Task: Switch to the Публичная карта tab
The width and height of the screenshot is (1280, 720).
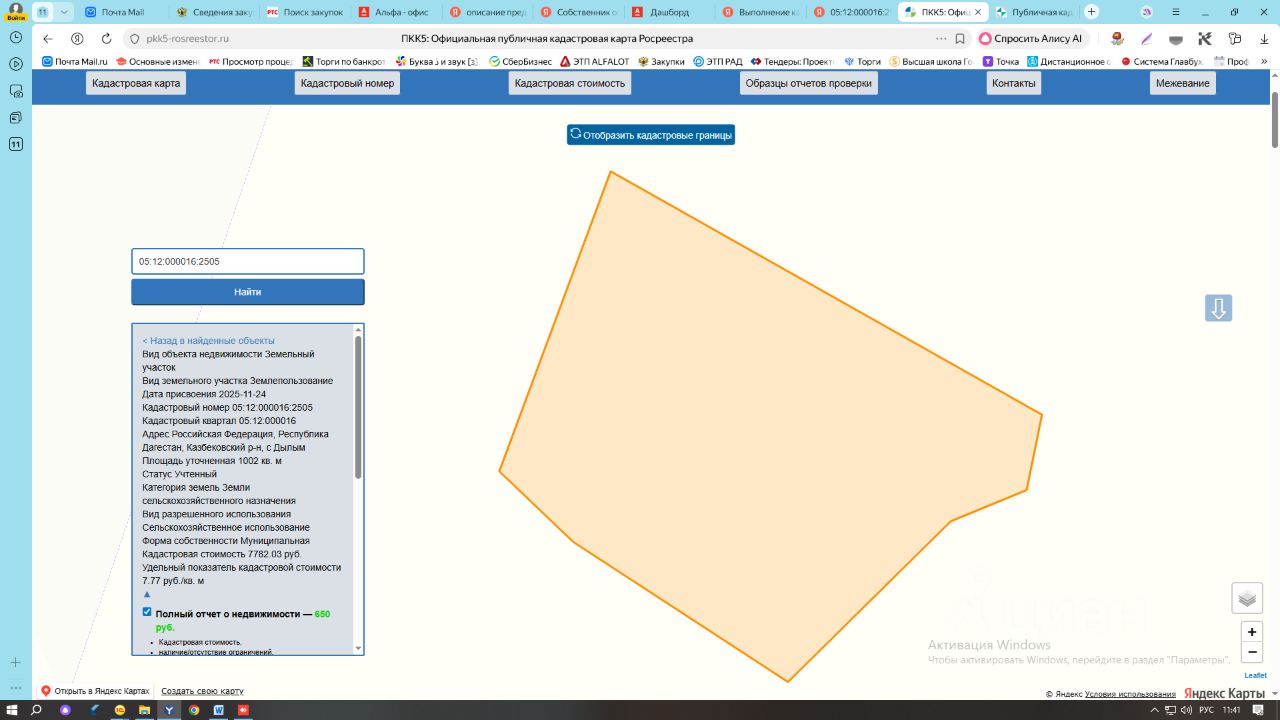Action: [1034, 12]
